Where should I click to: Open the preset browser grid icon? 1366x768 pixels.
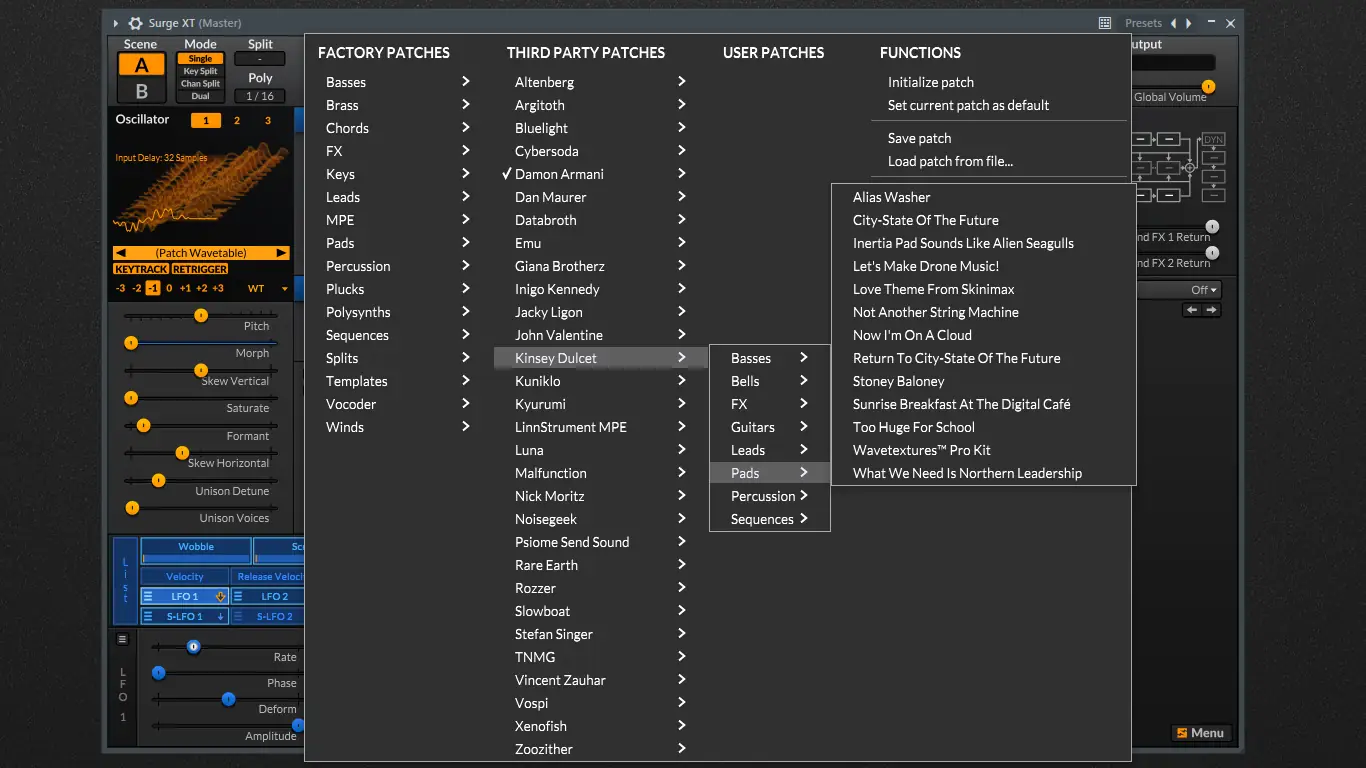point(1105,23)
